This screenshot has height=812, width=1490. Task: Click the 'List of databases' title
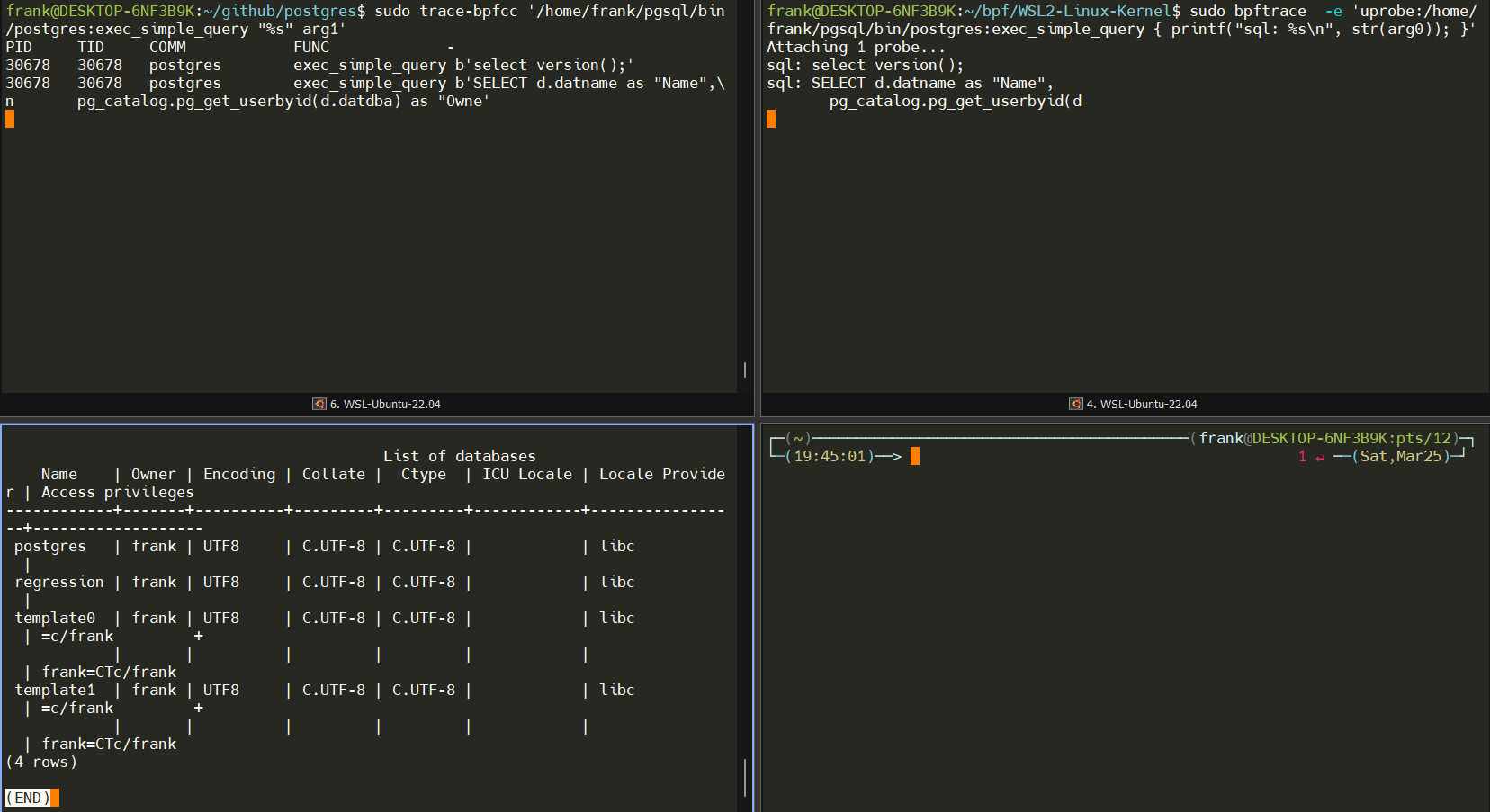[459, 456]
